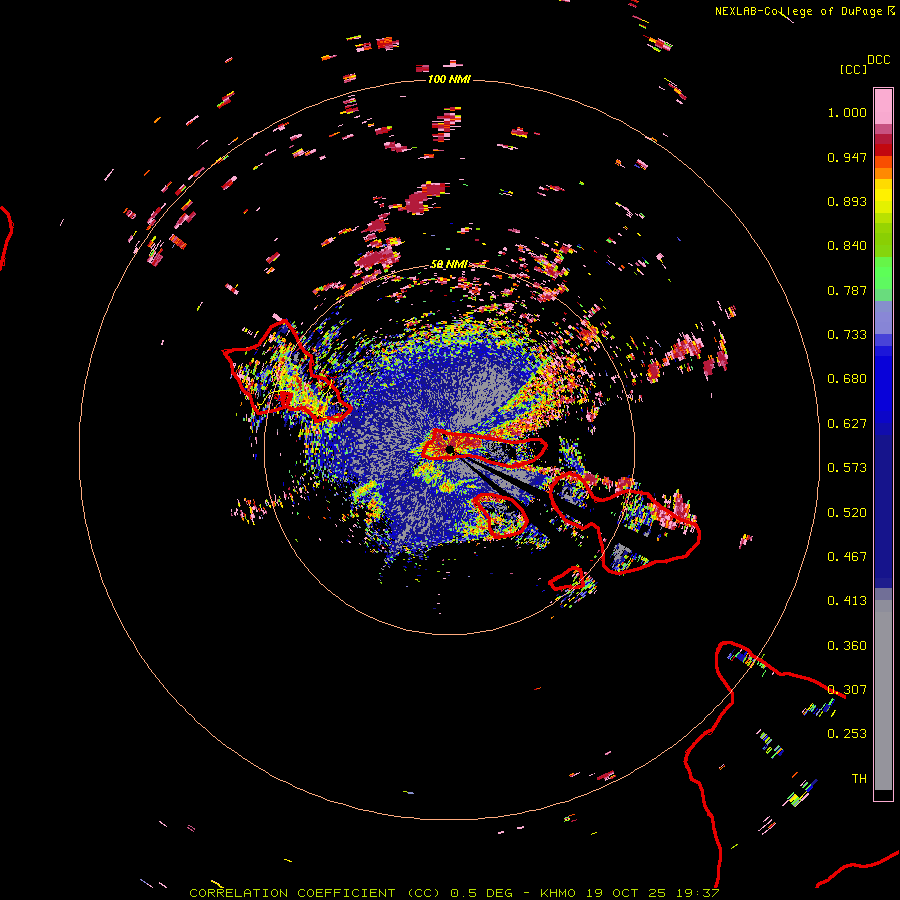
Task: Select the 1.000 scale value
Action: tap(847, 112)
